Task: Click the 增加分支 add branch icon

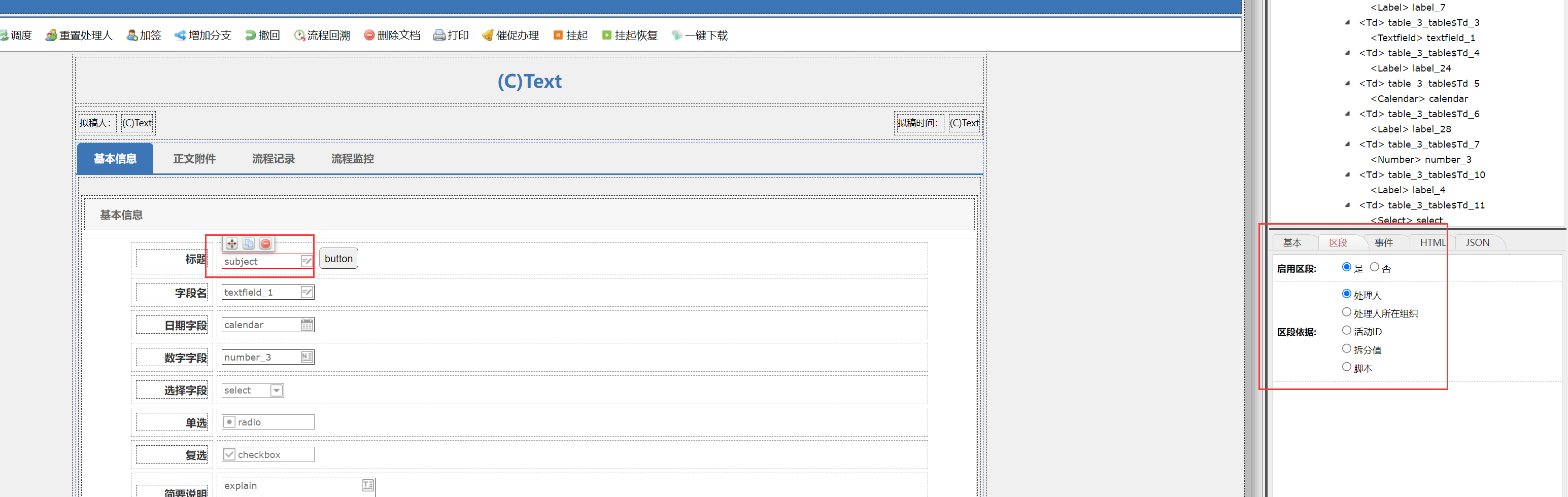Action: 180,35
